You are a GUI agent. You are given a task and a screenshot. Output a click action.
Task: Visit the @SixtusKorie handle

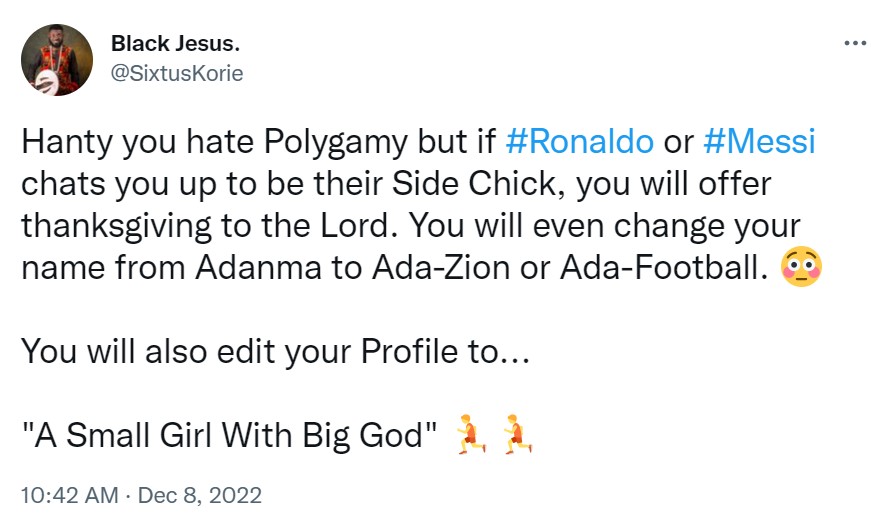click(177, 74)
